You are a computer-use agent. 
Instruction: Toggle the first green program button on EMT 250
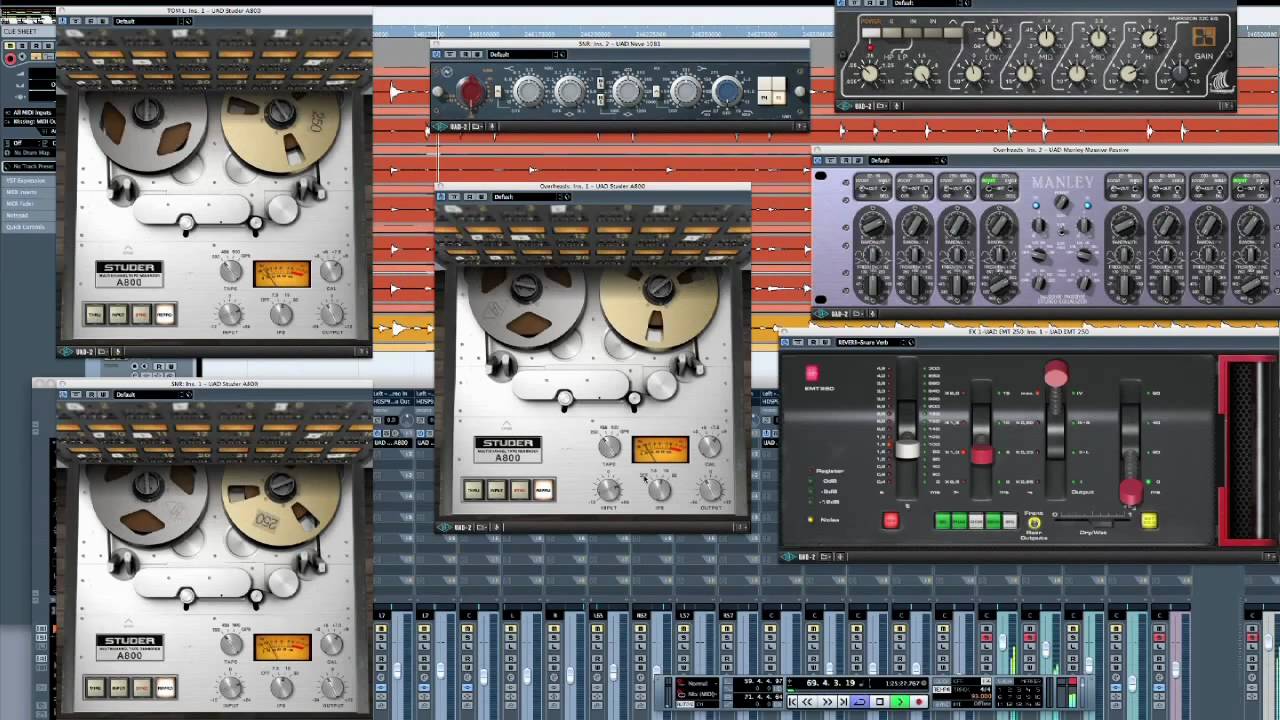click(943, 521)
